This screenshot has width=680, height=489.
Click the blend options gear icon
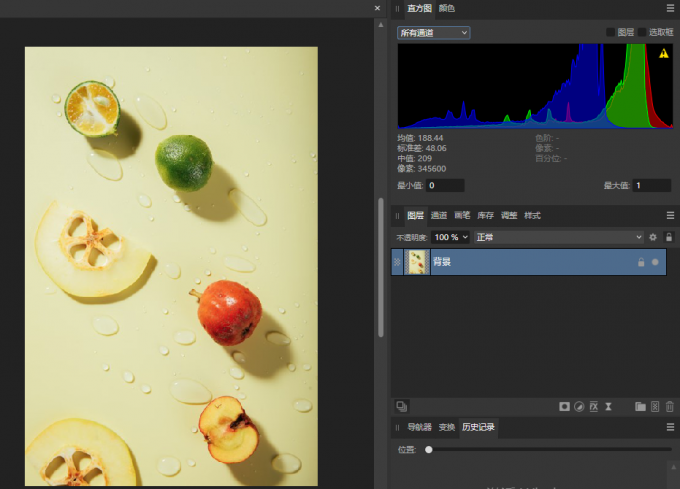pos(653,237)
